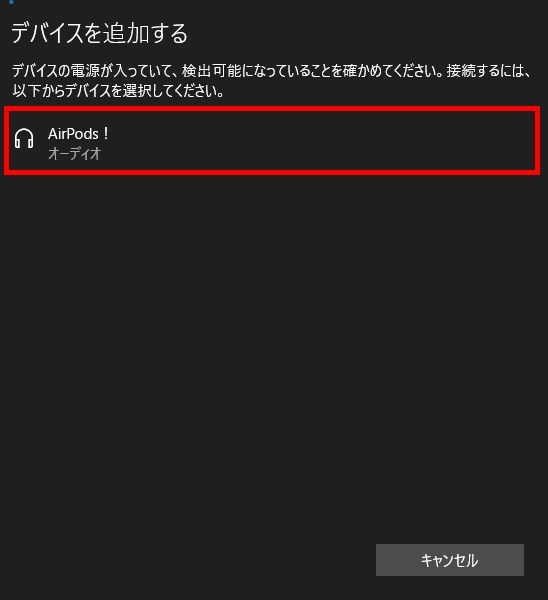The height and width of the screenshot is (600, 548).
Task: Click the audio headset icon in device list
Action: coord(24,139)
